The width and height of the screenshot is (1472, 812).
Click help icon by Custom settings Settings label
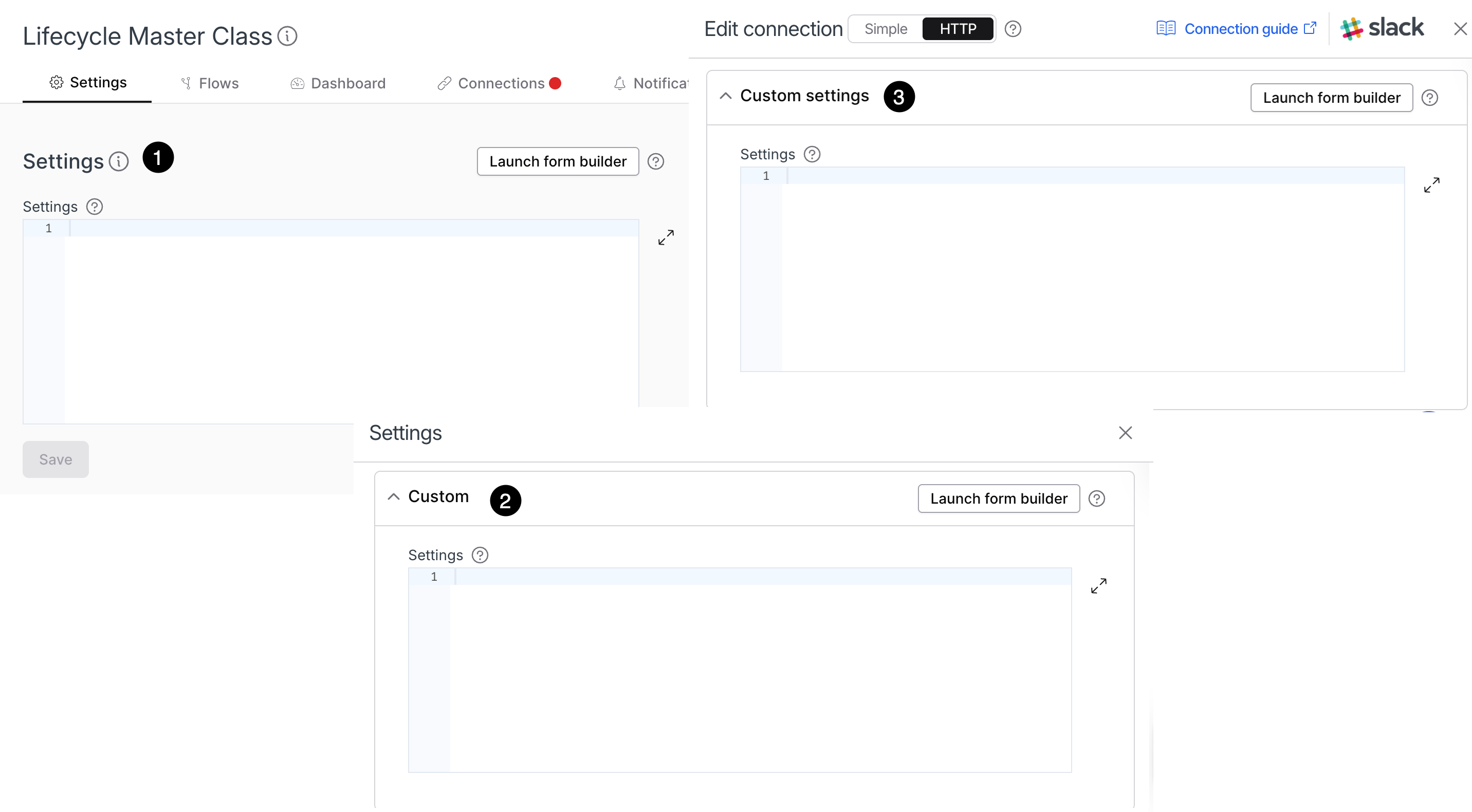click(x=812, y=154)
